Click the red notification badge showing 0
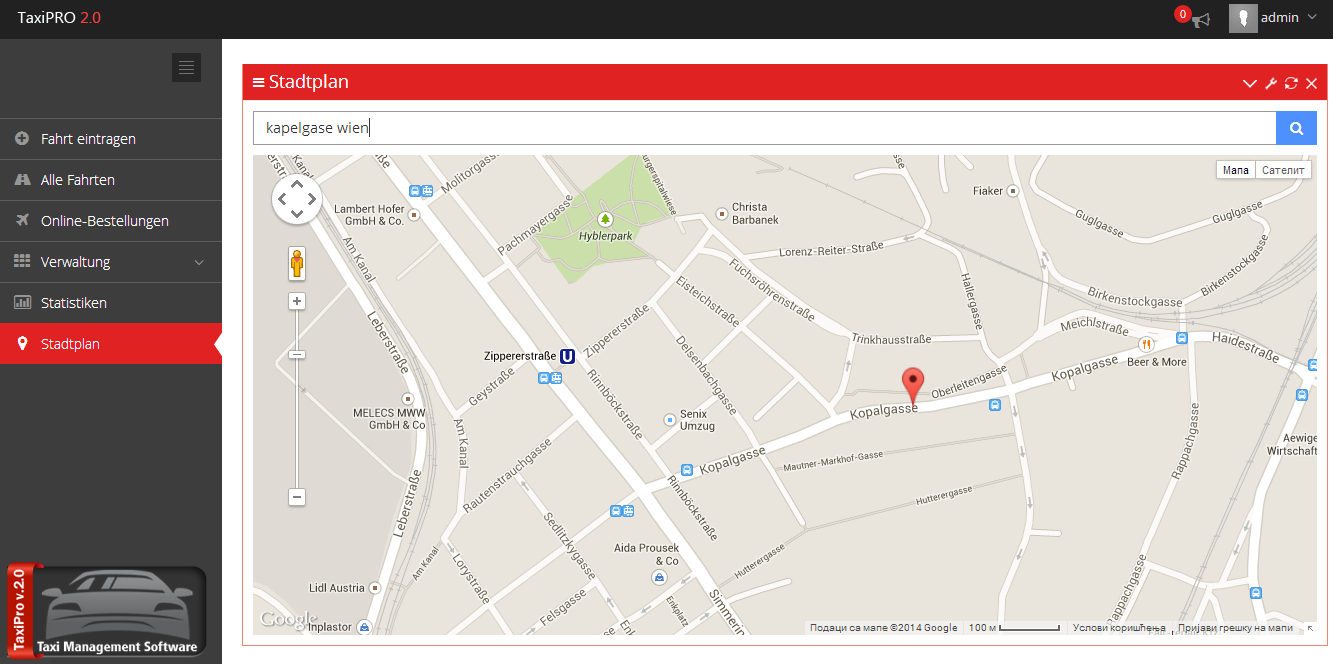The image size is (1333, 664). [1183, 14]
